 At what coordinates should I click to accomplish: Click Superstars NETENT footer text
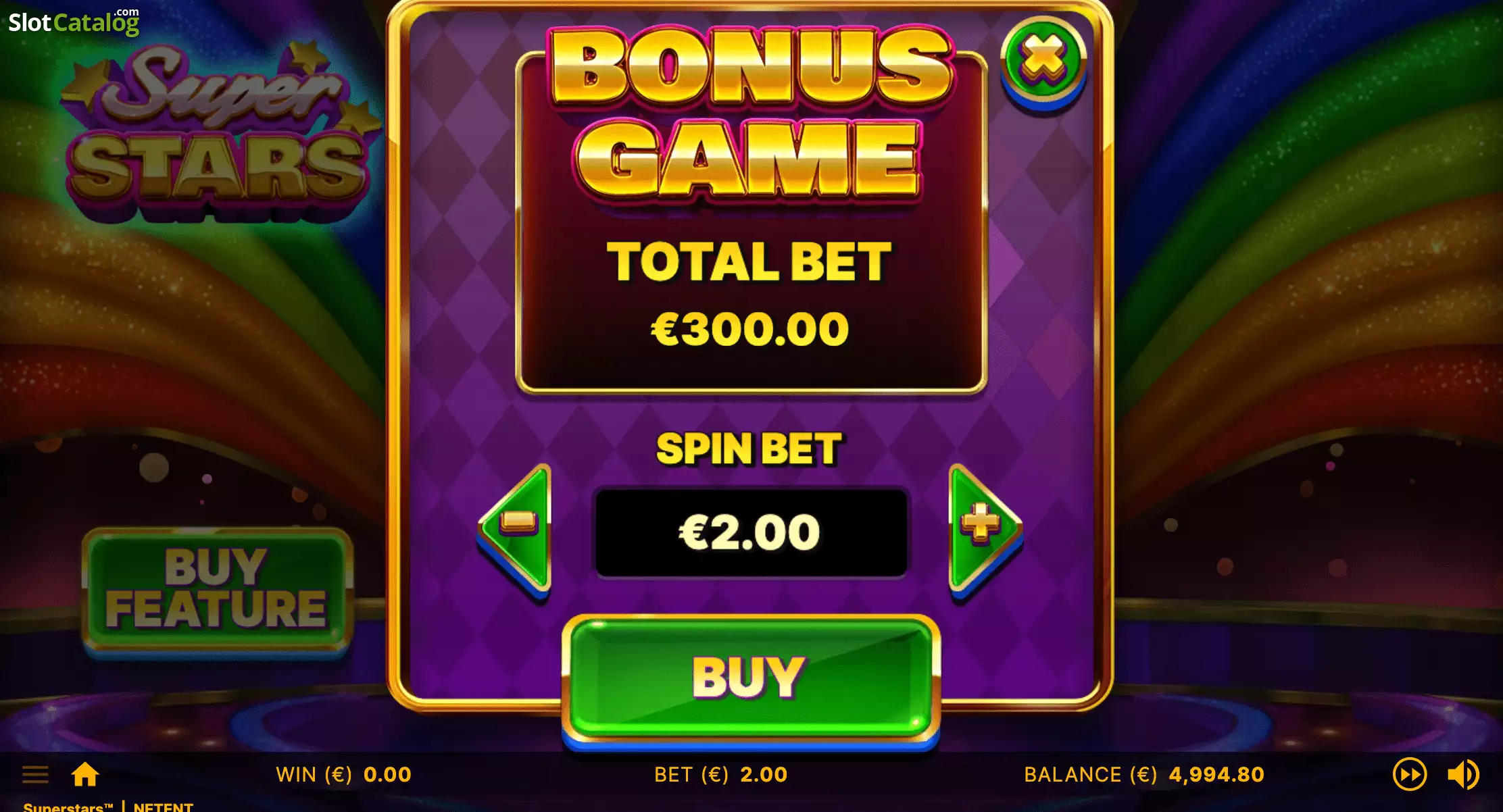[108, 807]
